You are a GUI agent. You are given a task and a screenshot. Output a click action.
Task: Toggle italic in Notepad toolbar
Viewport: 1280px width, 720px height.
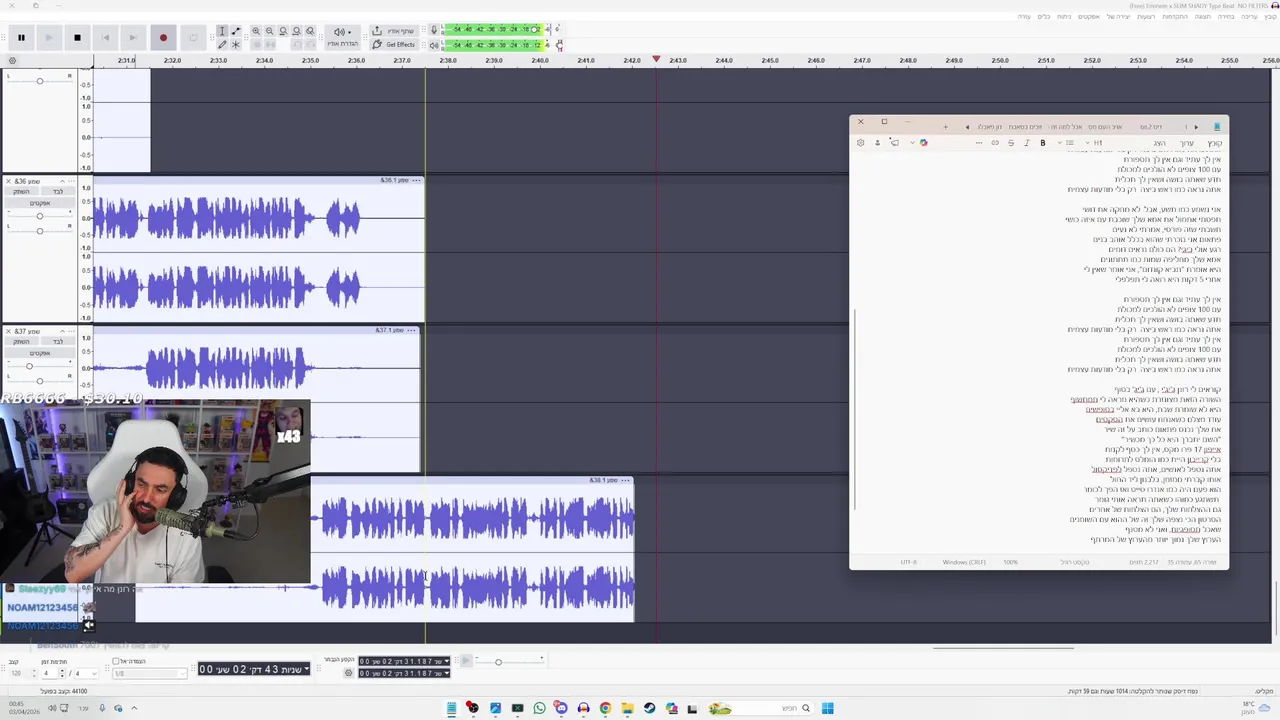point(1027,143)
